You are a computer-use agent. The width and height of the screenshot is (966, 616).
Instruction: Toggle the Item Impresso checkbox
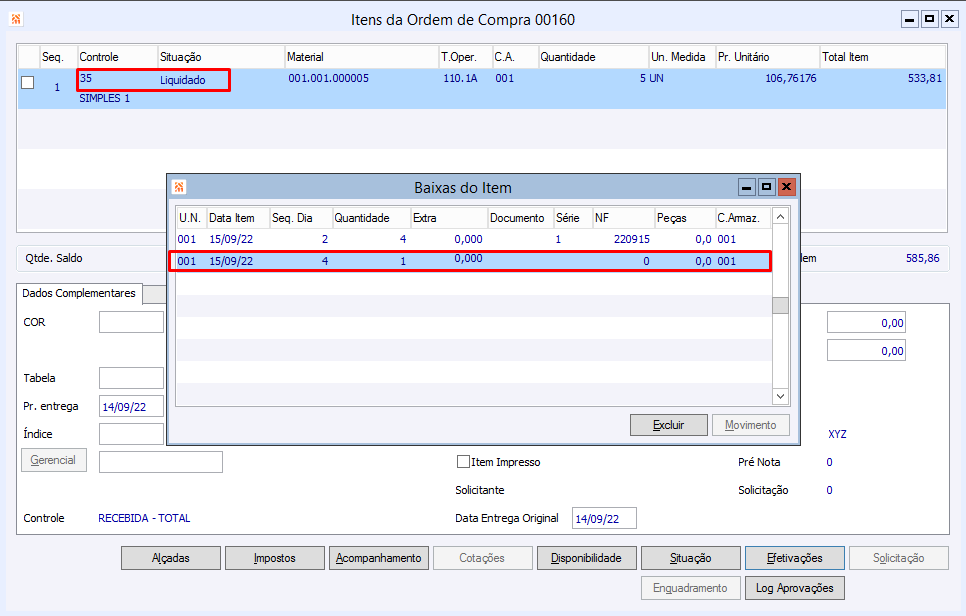pos(463,461)
